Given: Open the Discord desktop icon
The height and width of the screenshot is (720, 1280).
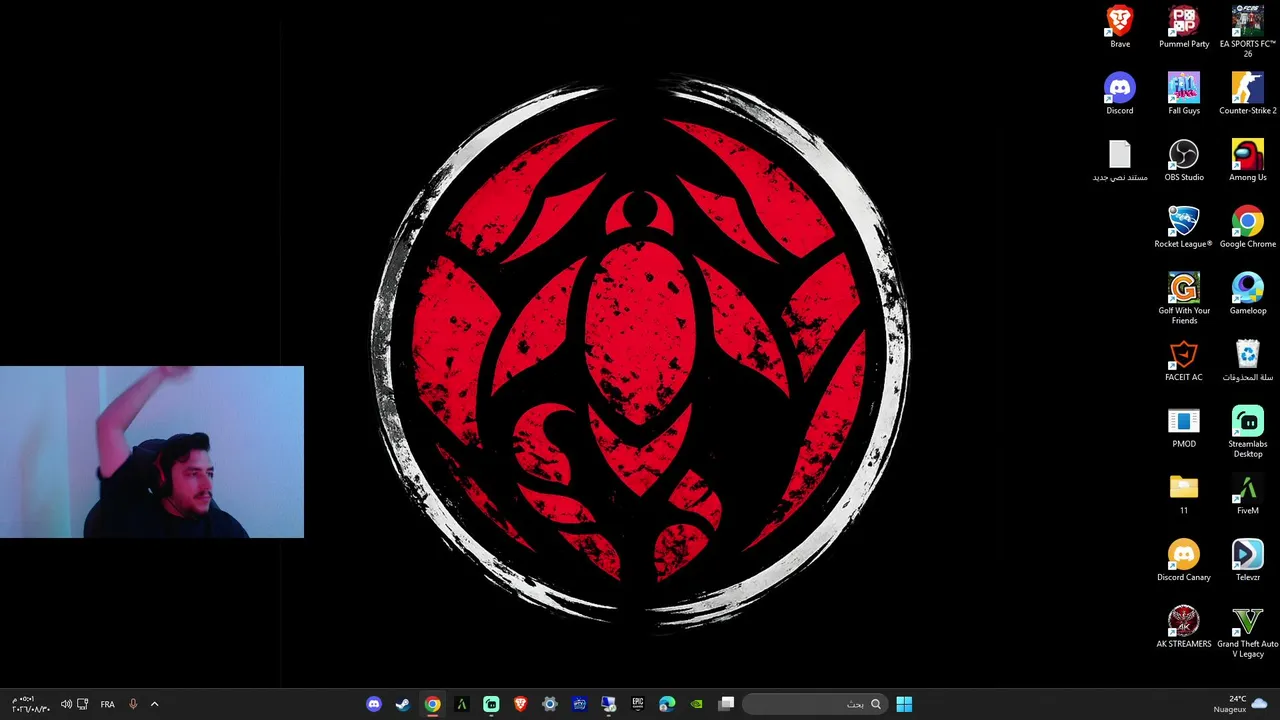Looking at the screenshot, I should [1120, 94].
